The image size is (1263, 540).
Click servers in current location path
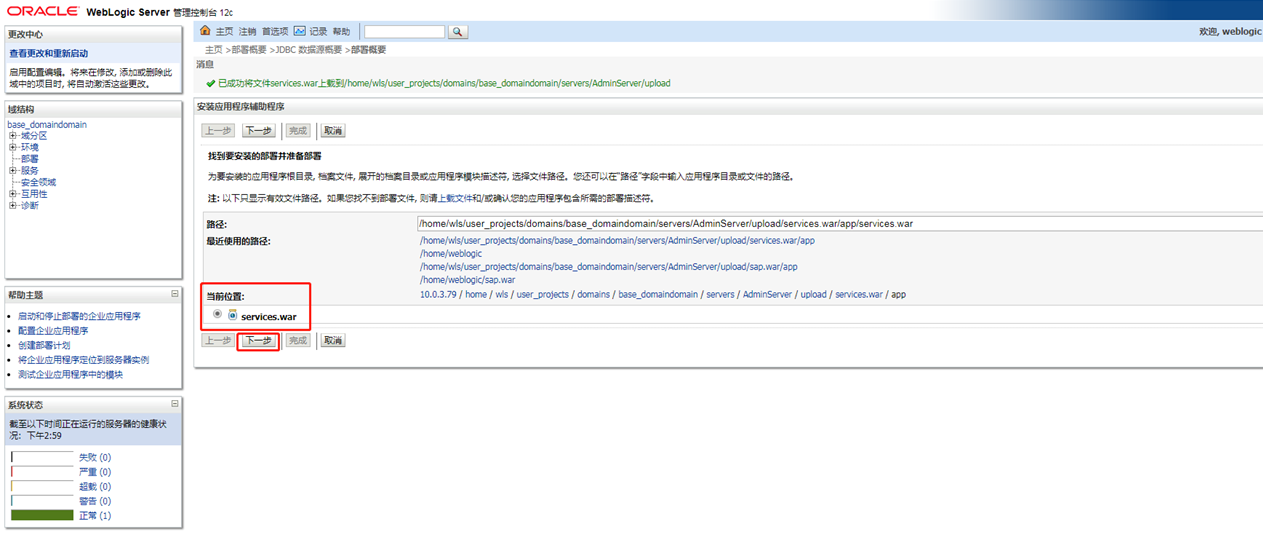tap(720, 295)
